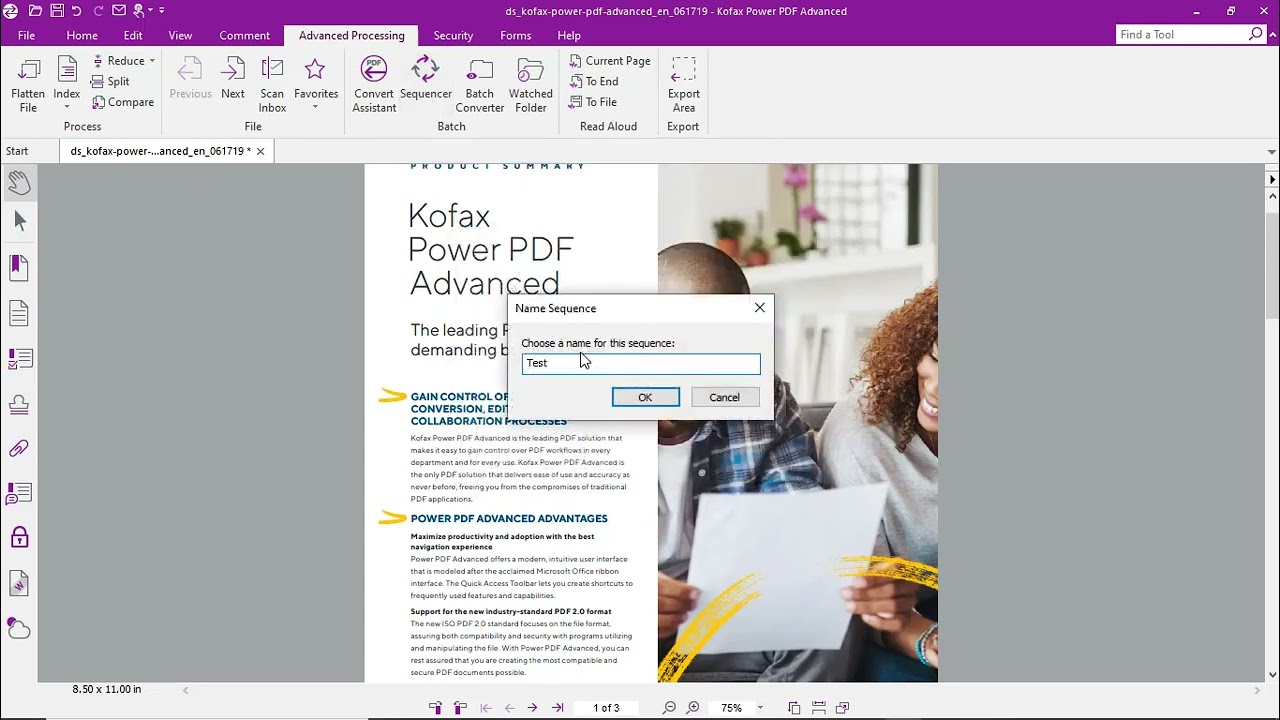Open the 75% zoom dropdown
The image size is (1280, 720).
(x=760, y=708)
